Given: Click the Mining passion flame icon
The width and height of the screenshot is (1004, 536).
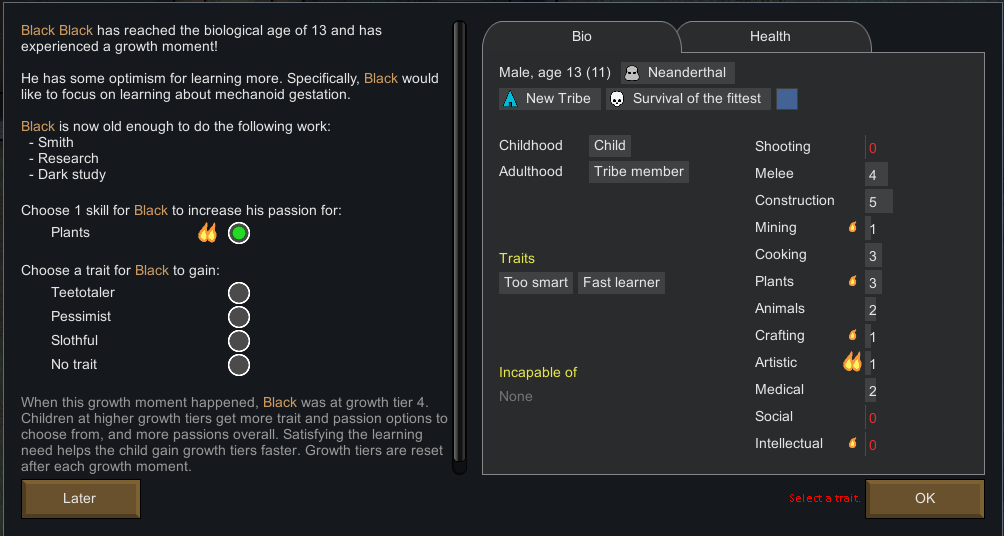Looking at the screenshot, I should (852, 227).
